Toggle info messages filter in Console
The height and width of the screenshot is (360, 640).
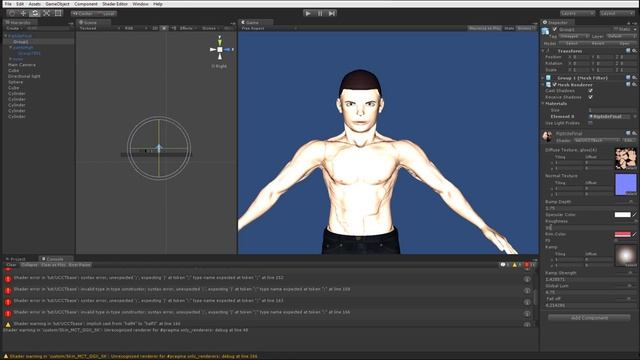[505, 265]
